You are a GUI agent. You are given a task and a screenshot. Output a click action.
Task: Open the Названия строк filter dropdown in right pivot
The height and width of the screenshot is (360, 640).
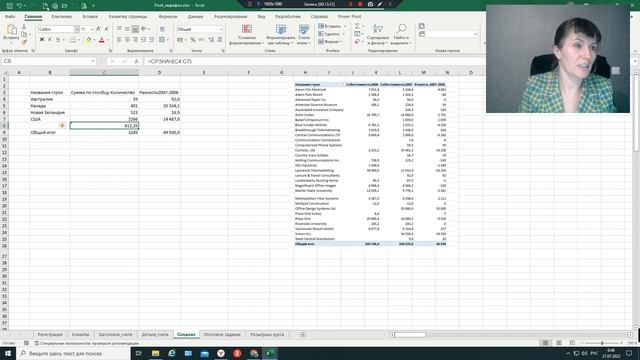342,84
